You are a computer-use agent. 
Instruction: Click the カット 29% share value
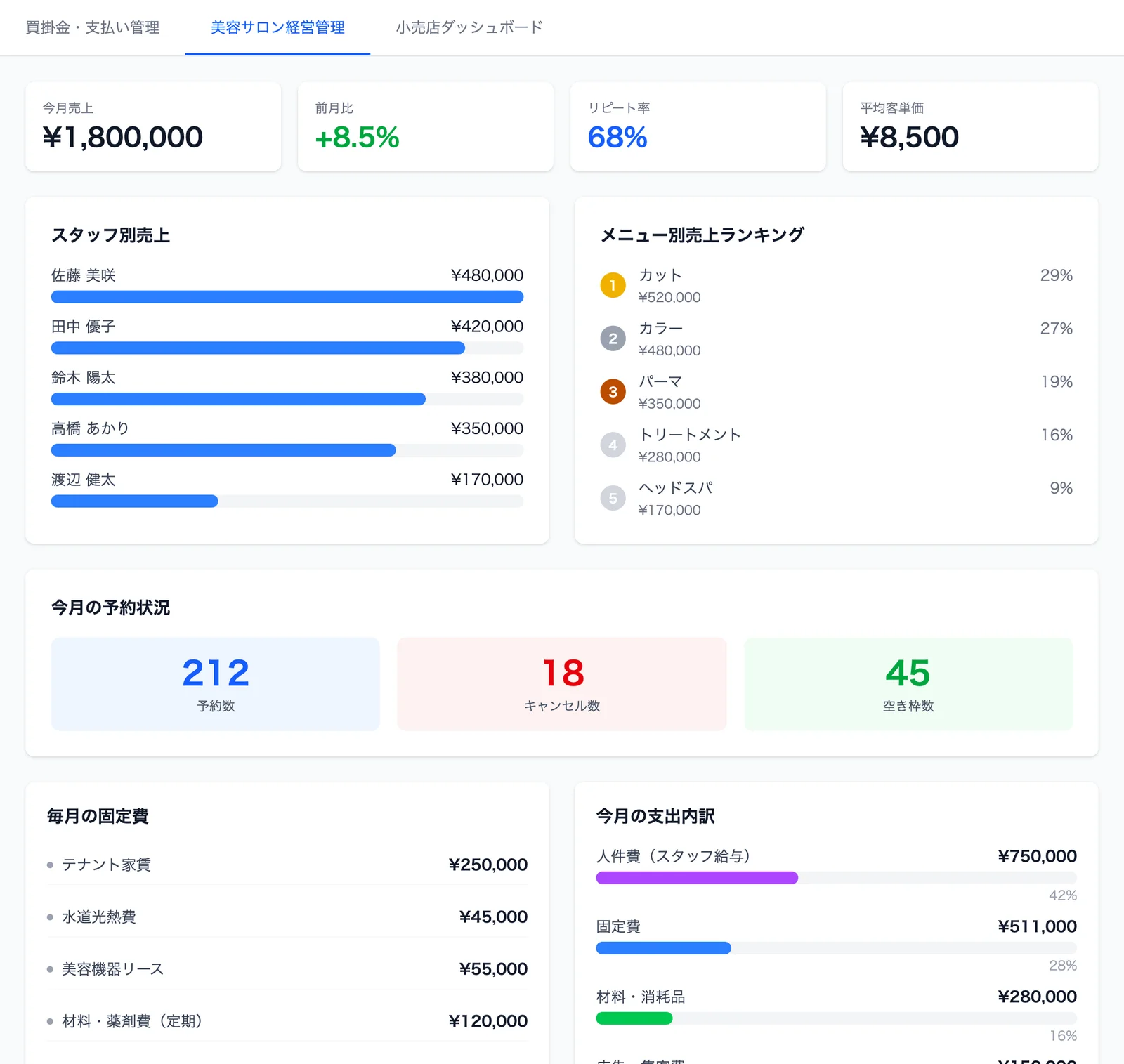(1056, 275)
